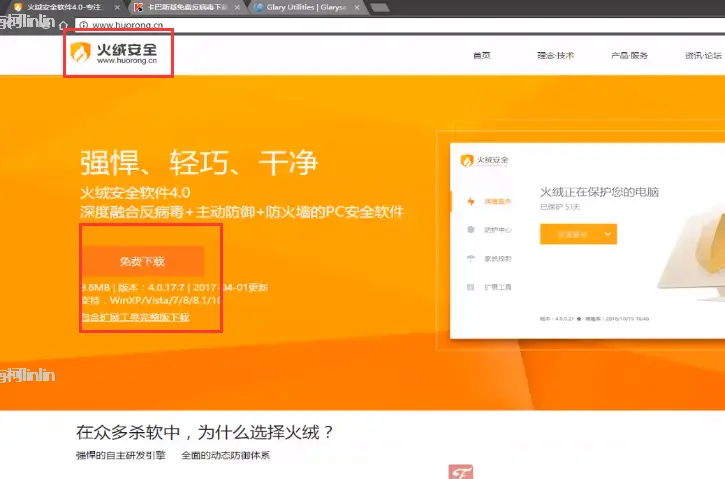Viewport: 725px width, 479px height.
Task: Close the Glary Utilities tab
Action: point(357,7)
